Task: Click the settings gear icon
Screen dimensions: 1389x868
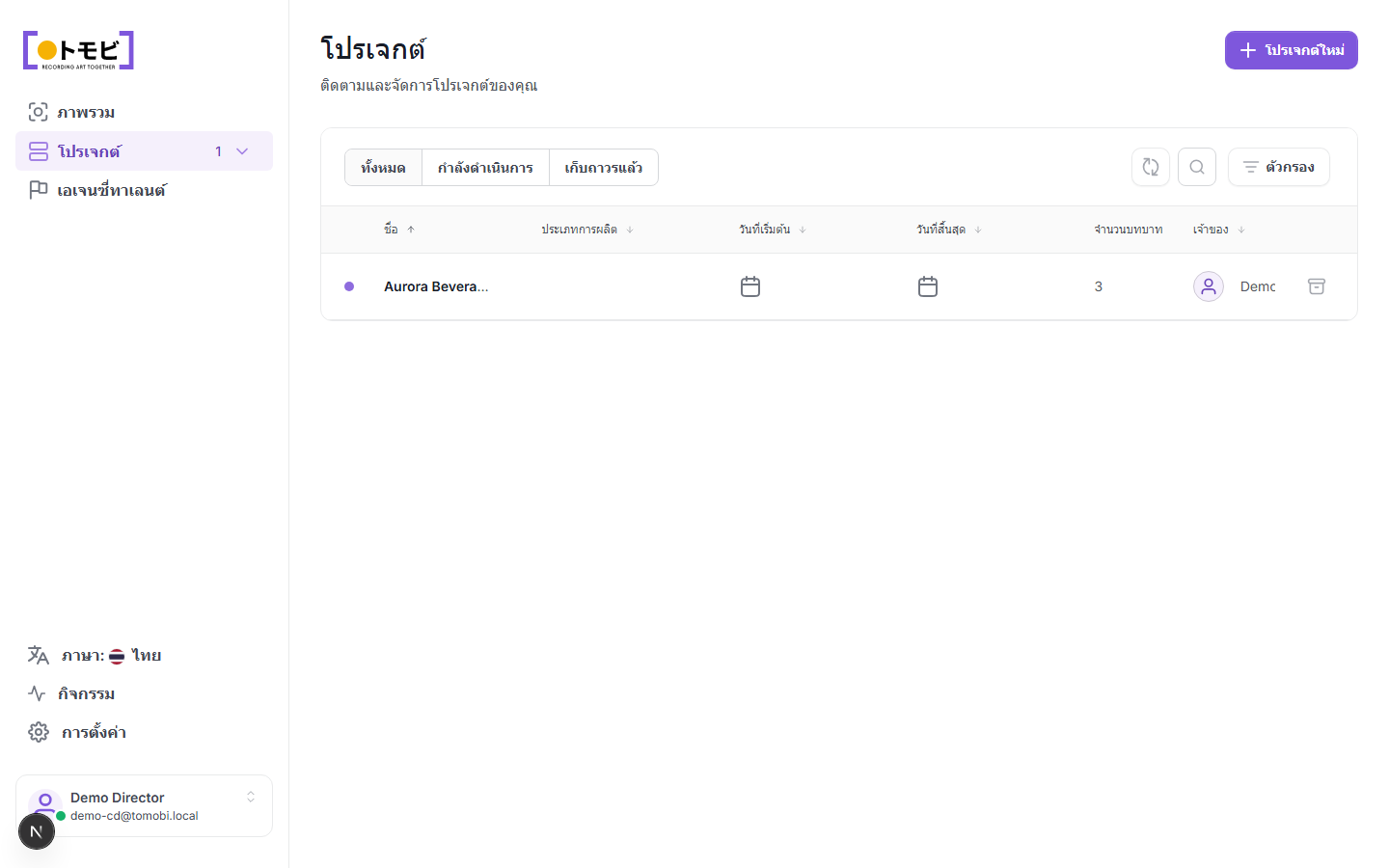Action: click(39, 732)
